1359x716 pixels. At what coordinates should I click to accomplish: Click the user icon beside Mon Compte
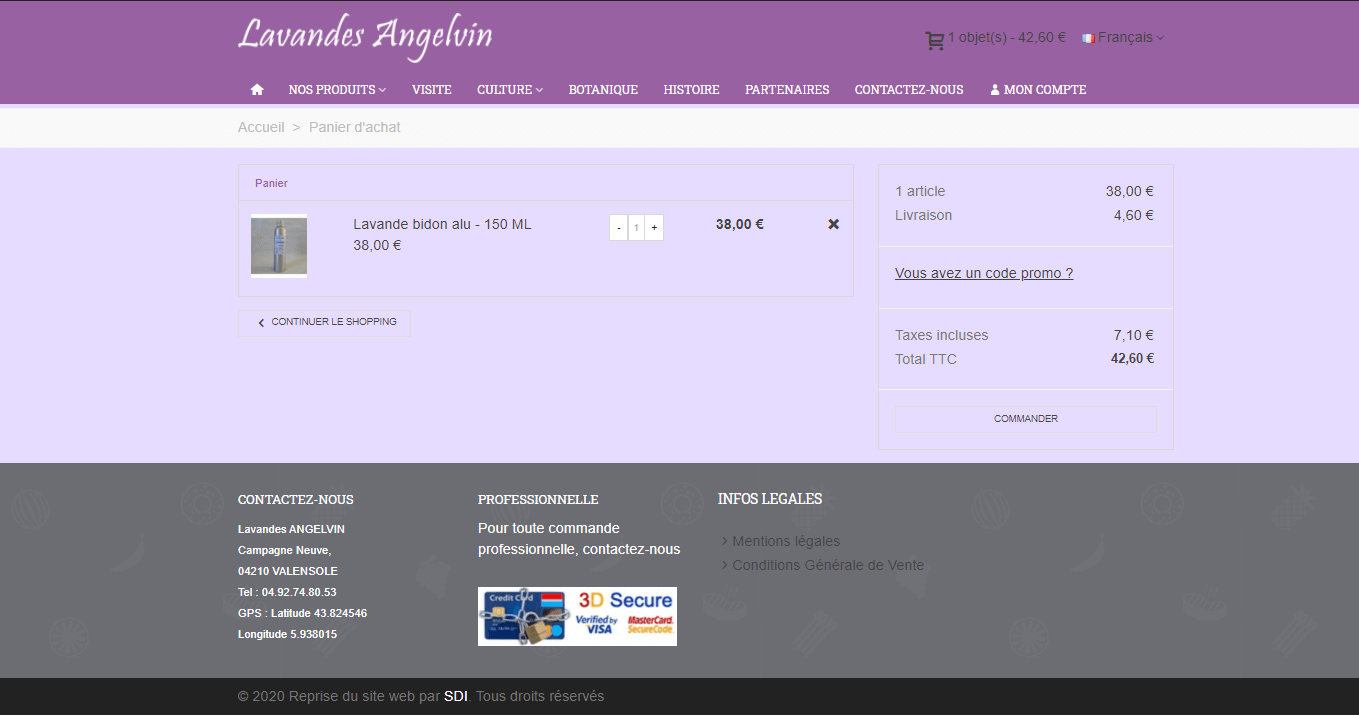coord(995,89)
